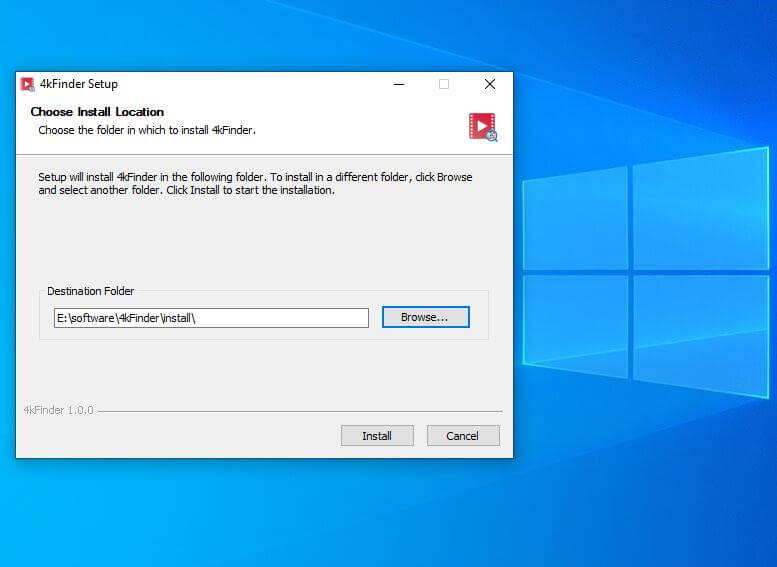Click the 'Choose the folder in which' subheading

coord(147,130)
